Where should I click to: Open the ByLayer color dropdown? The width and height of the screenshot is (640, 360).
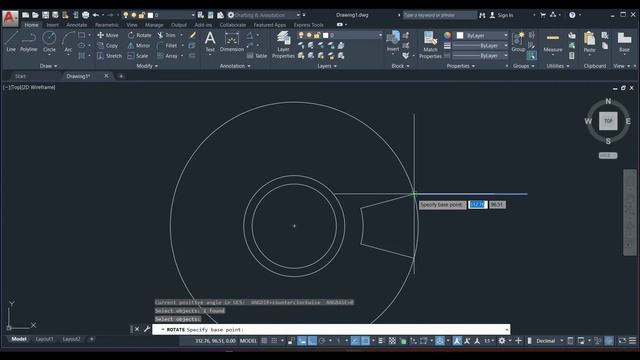506,36
